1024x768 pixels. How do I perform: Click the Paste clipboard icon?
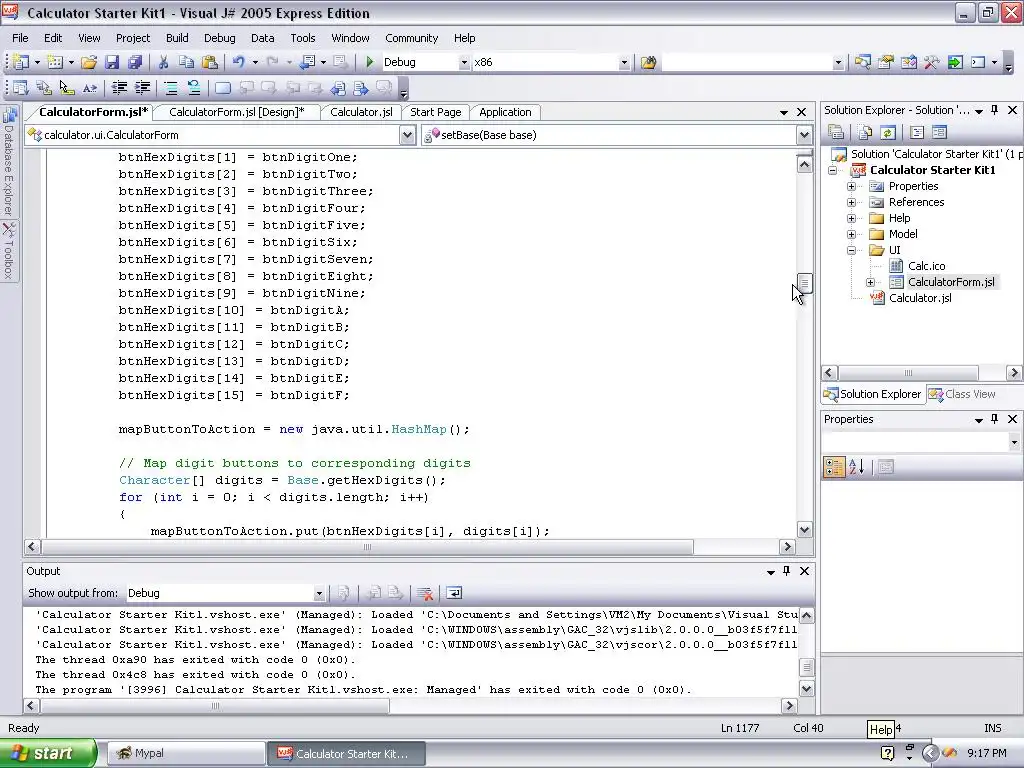click(x=210, y=62)
